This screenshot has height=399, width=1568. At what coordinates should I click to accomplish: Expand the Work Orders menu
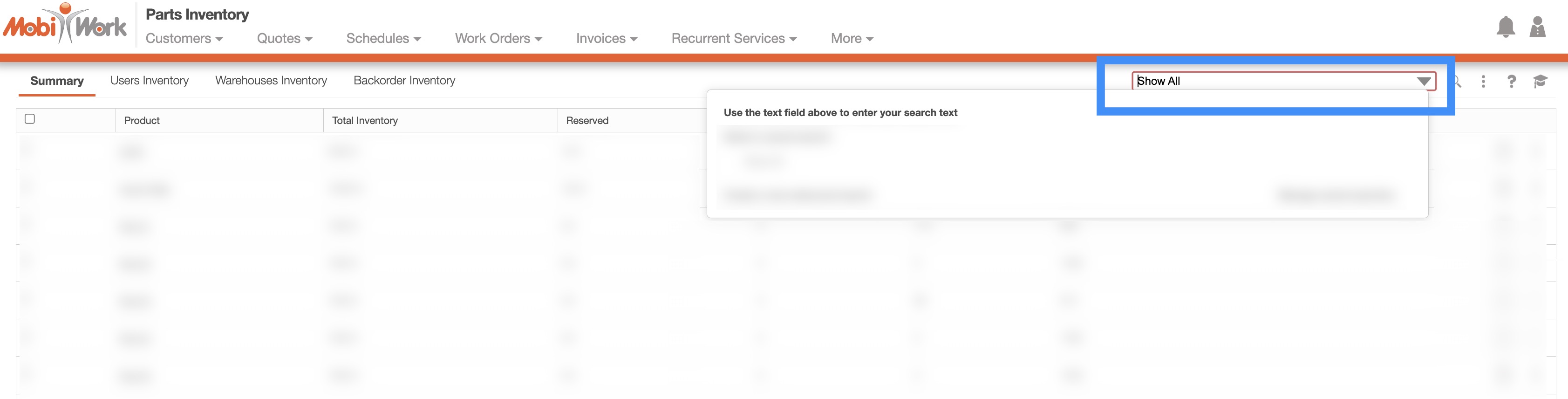click(x=498, y=38)
